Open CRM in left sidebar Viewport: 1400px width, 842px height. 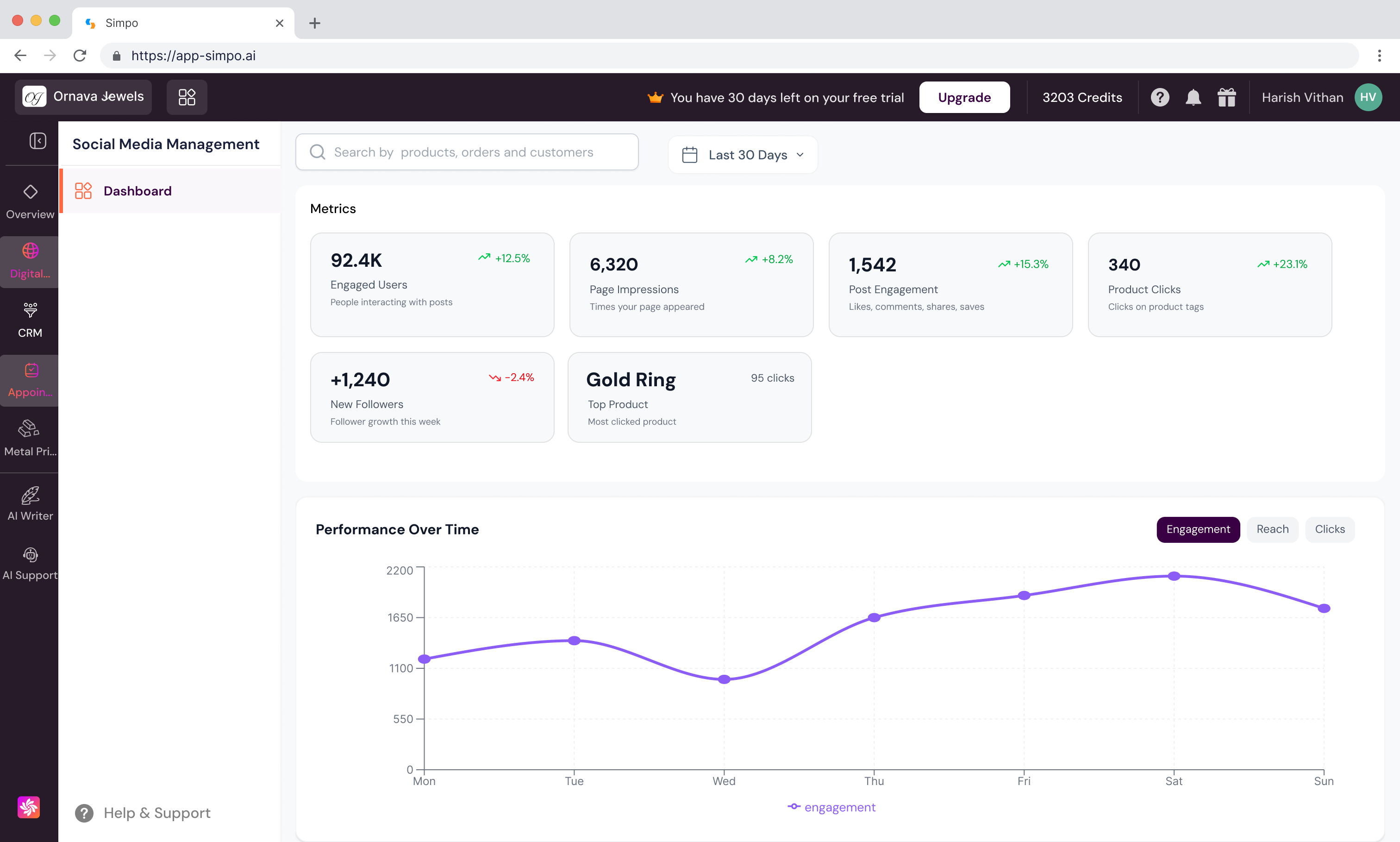pos(30,320)
